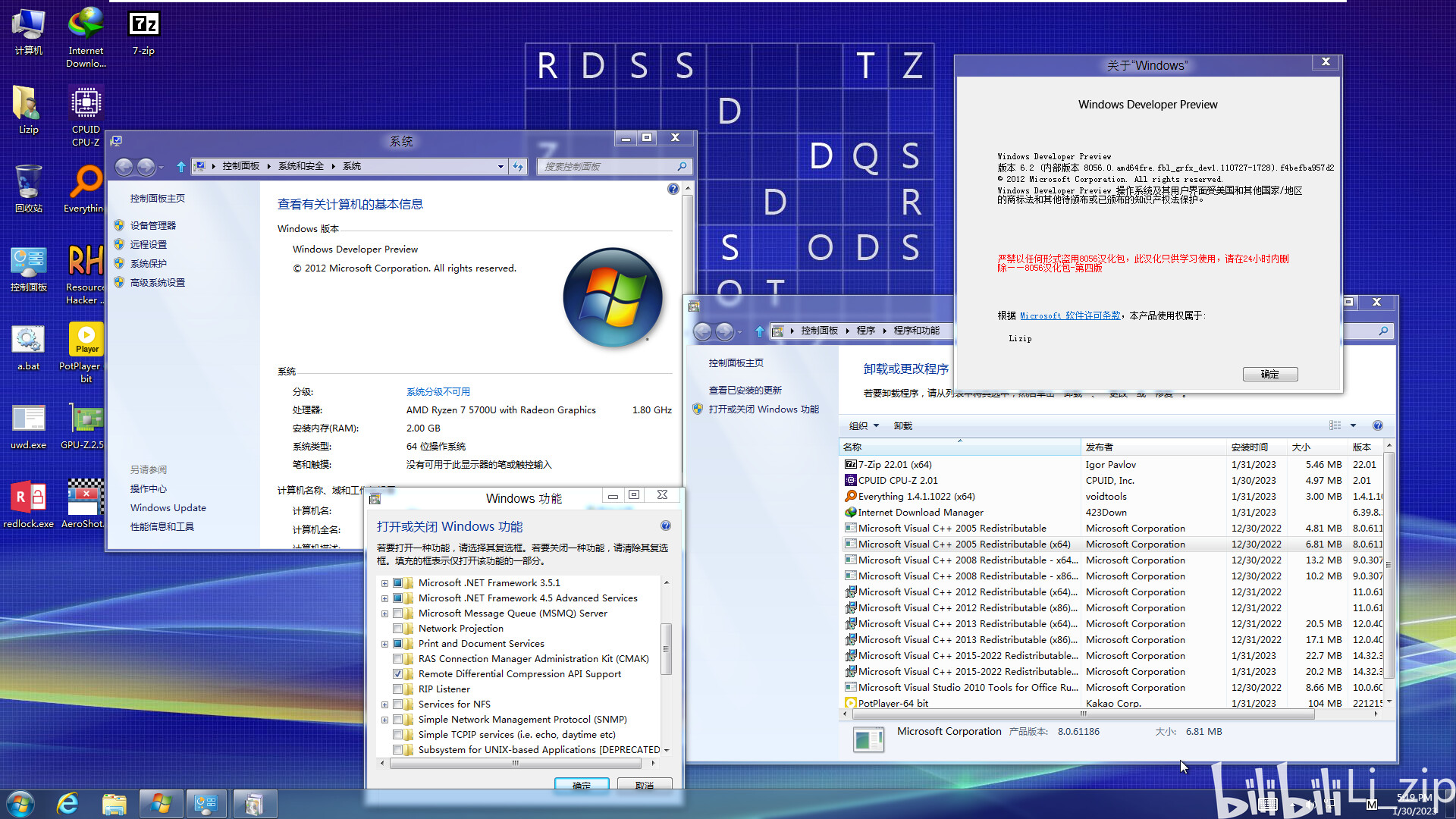
Task: Click the Internet Explorer taskbar icon
Action: click(x=68, y=803)
